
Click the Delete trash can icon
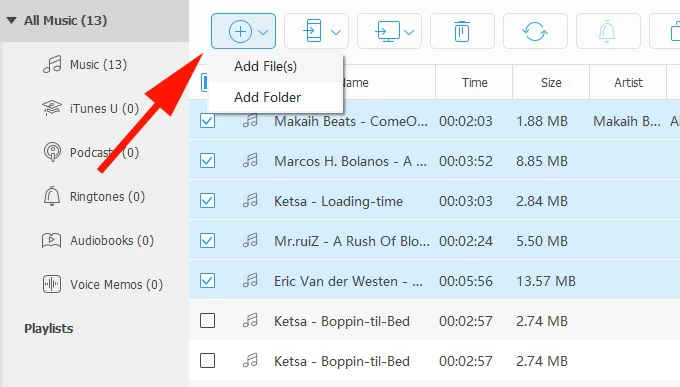pyautogui.click(x=462, y=31)
